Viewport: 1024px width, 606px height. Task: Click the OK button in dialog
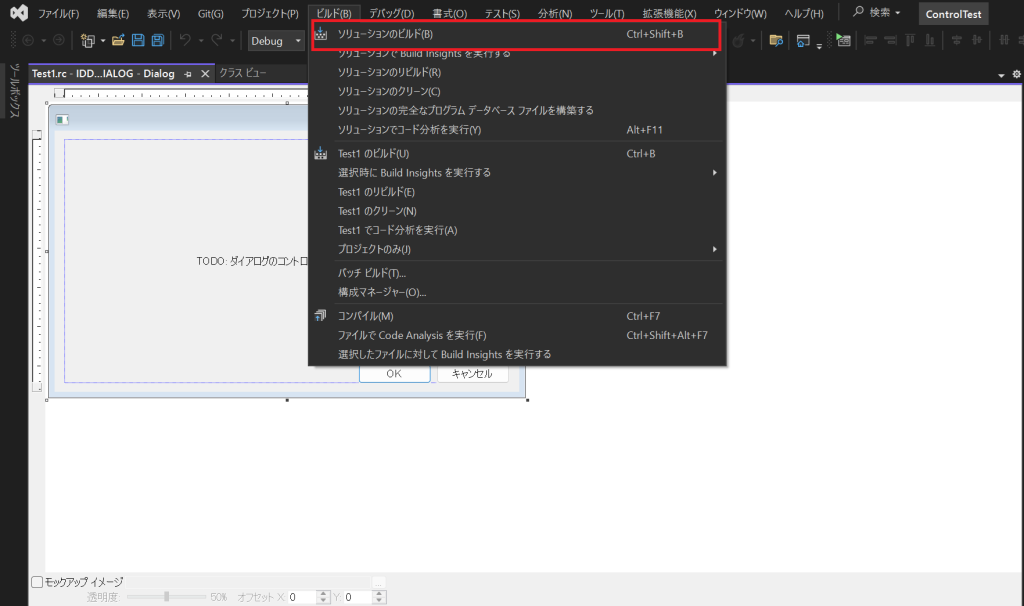[394, 374]
